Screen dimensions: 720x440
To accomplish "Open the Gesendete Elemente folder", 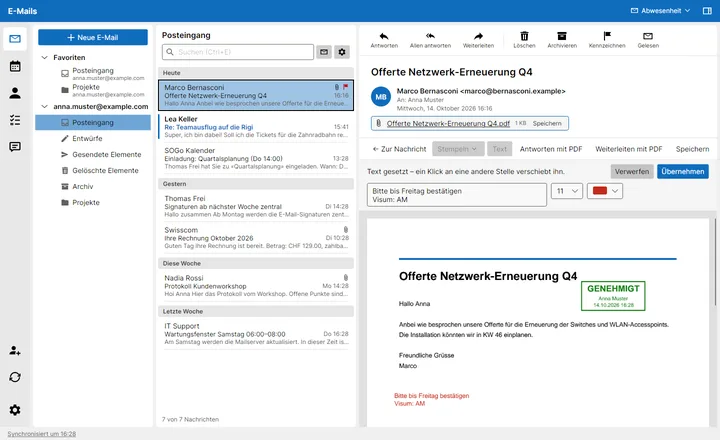I will pyautogui.click(x=93, y=154).
